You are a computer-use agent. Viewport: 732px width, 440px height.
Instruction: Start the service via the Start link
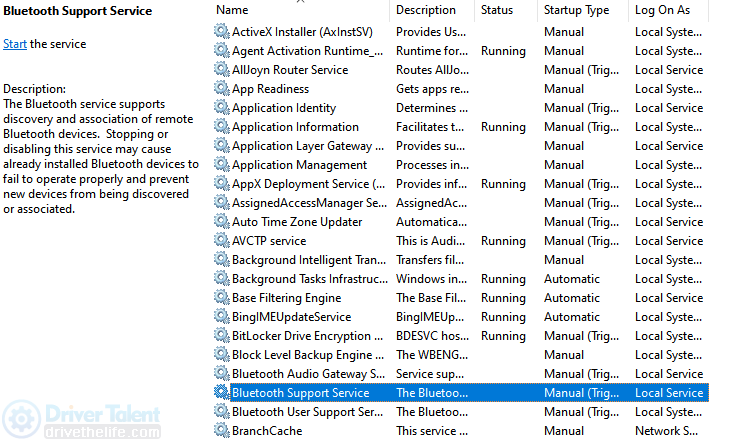pyautogui.click(x=15, y=44)
